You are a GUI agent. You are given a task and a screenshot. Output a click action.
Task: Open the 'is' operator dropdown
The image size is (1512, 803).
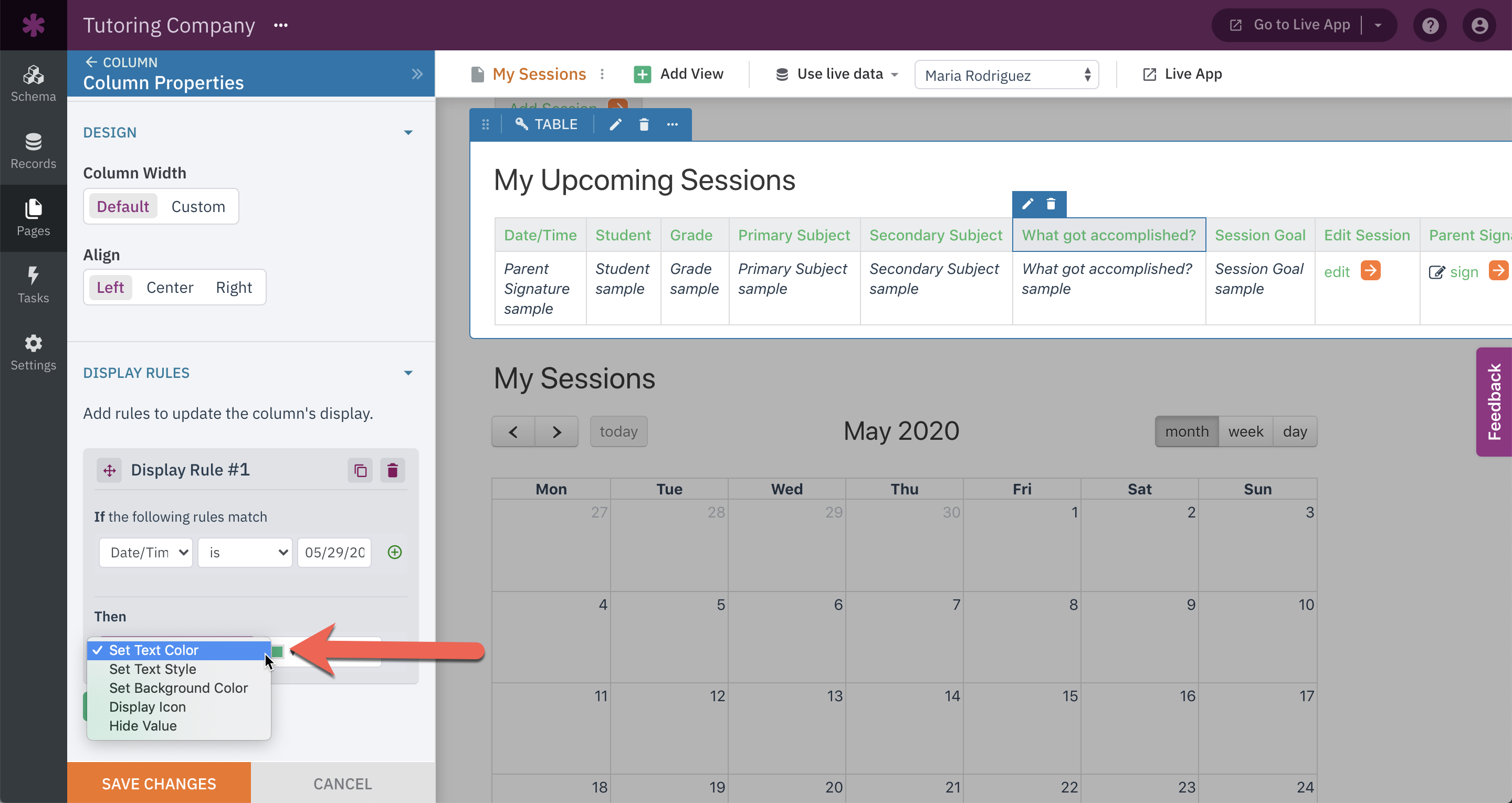click(x=245, y=553)
